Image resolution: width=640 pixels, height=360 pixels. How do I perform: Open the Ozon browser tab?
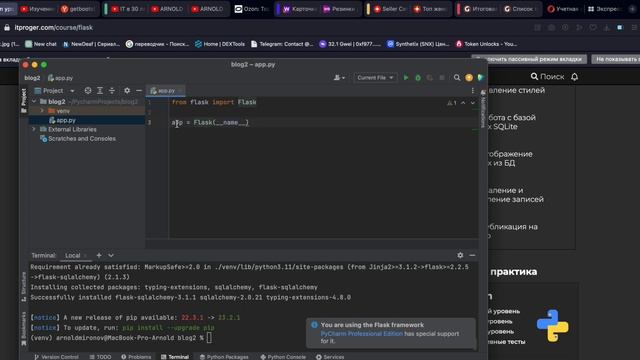tap(251, 9)
